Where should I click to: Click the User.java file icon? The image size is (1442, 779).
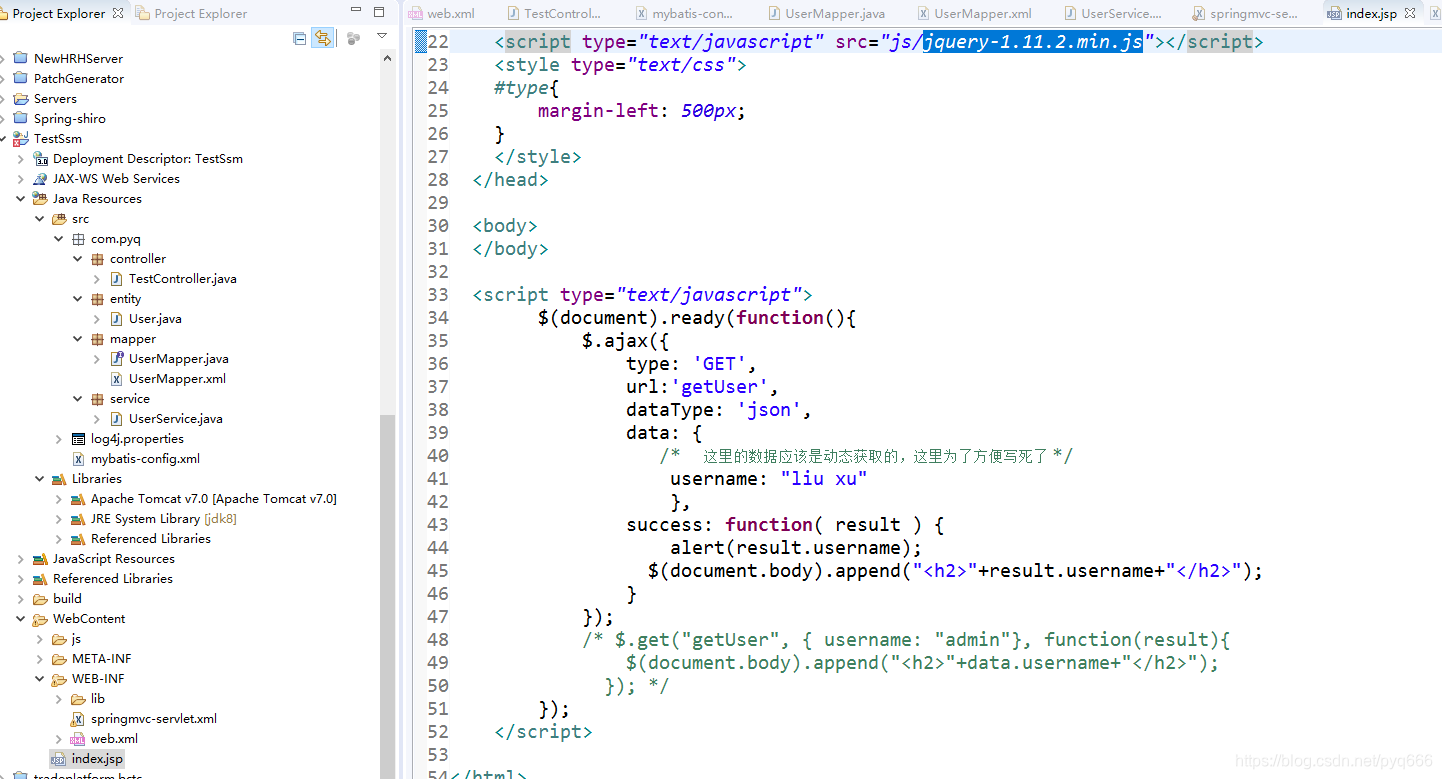pyautogui.click(x=116, y=319)
